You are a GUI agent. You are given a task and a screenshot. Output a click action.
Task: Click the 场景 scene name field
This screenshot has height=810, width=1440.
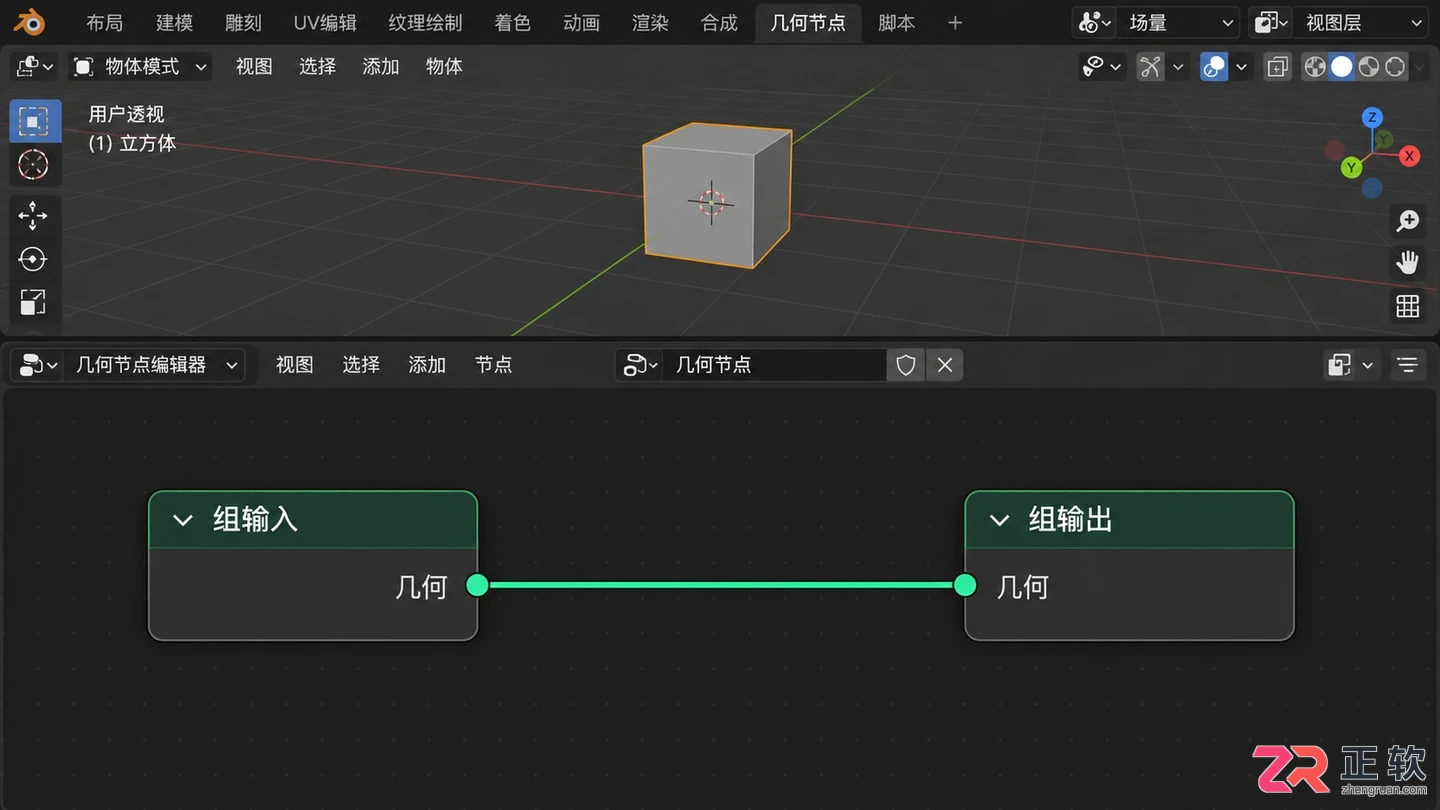pos(1179,22)
